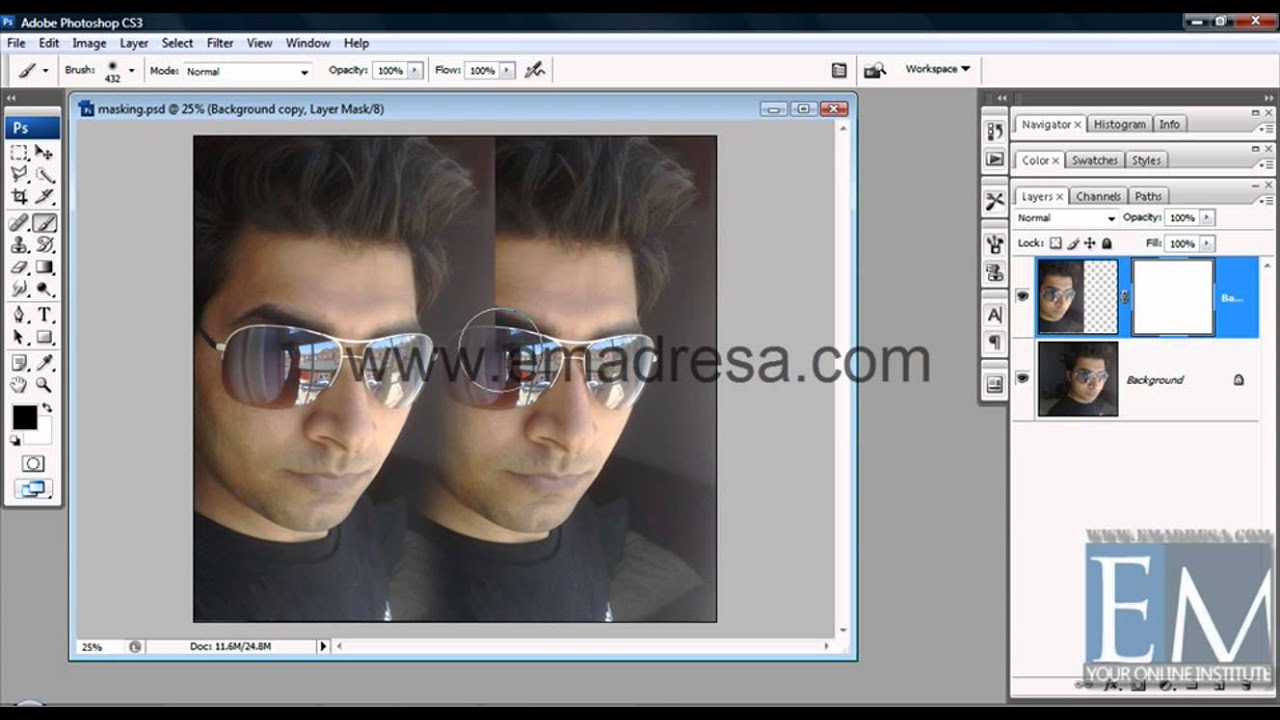
Task: Toggle Quick Mask mode
Action: pyautogui.click(x=33, y=464)
